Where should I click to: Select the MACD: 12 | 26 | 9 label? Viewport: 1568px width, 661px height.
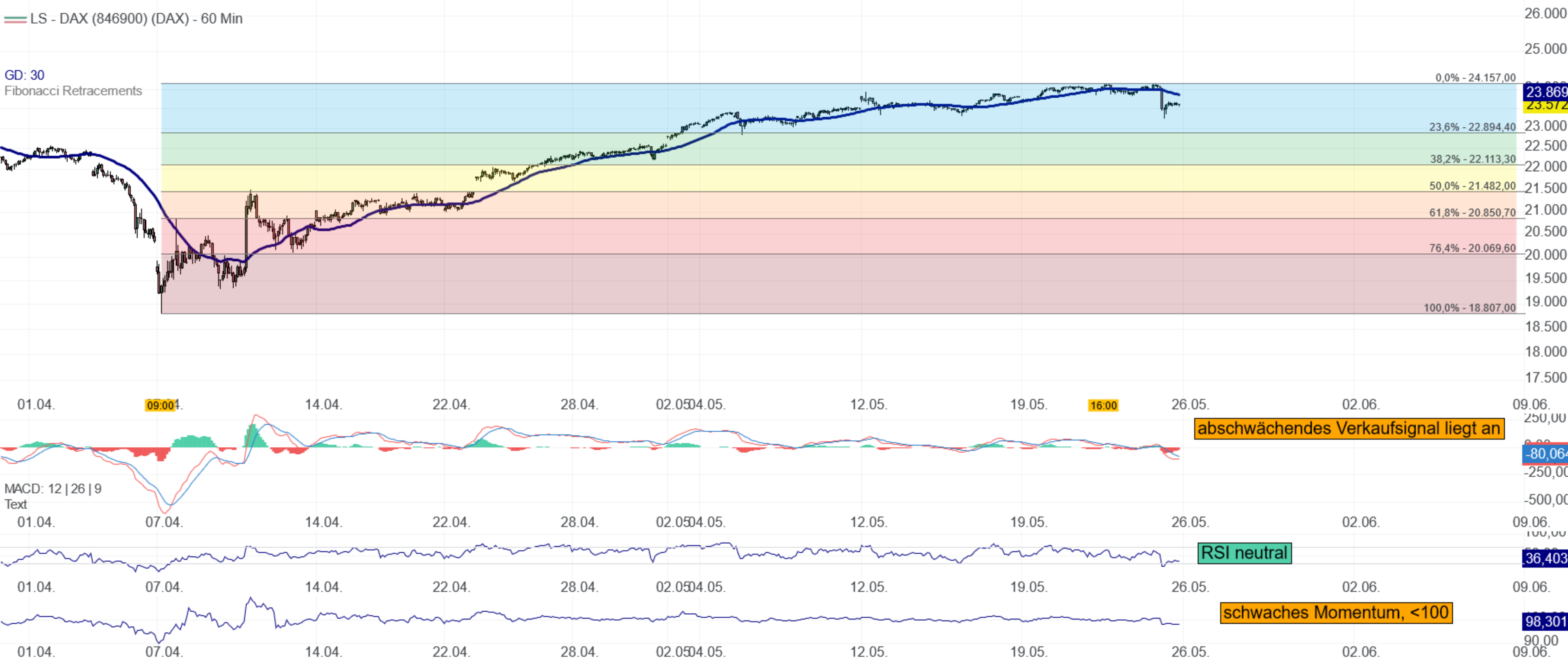click(x=53, y=488)
